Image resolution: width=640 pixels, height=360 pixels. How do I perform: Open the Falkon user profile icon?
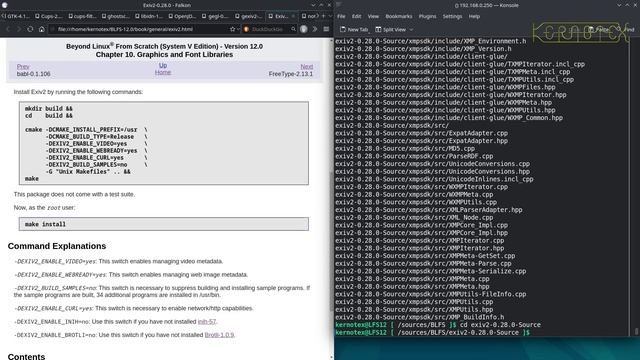click(x=304, y=29)
